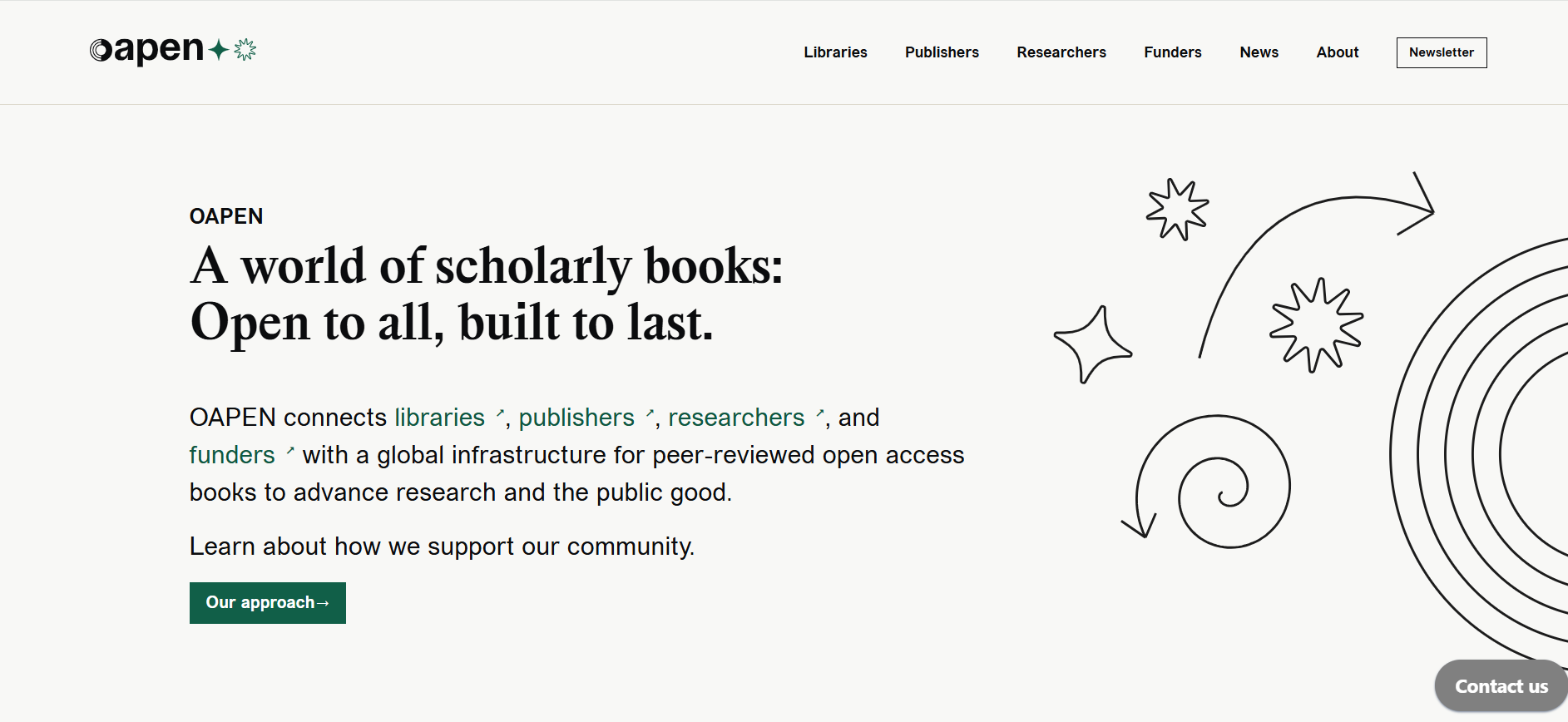Click the OAPEN logo in the header
The height and width of the screenshot is (722, 1568).
(x=146, y=51)
